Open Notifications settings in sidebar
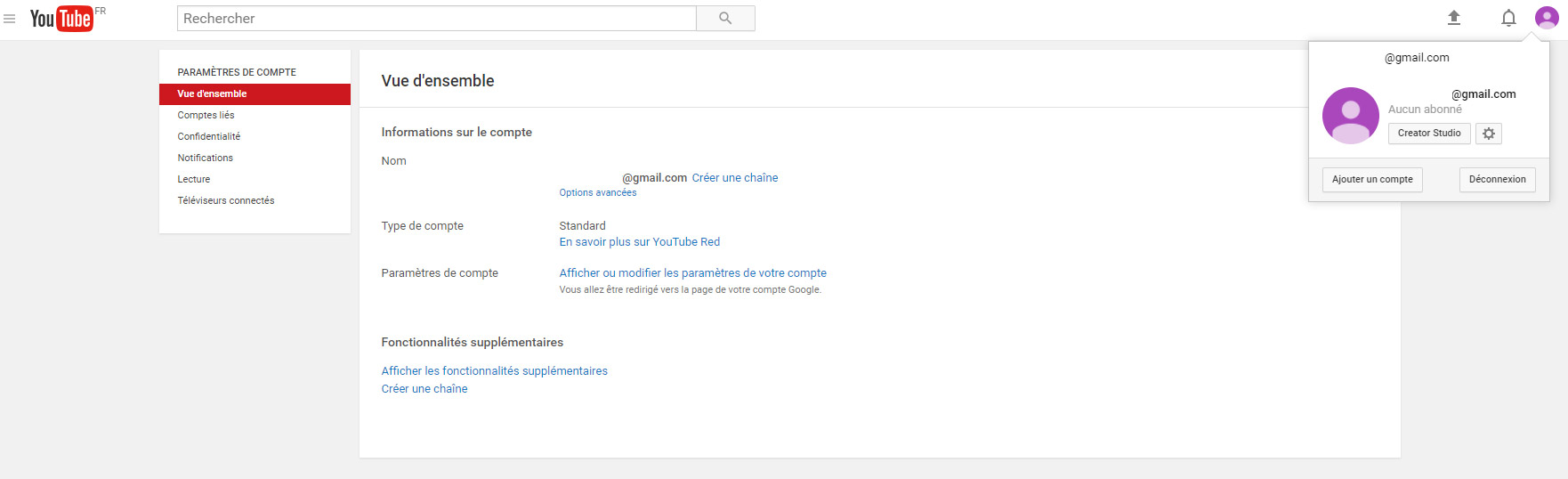The image size is (1568, 479). click(206, 158)
